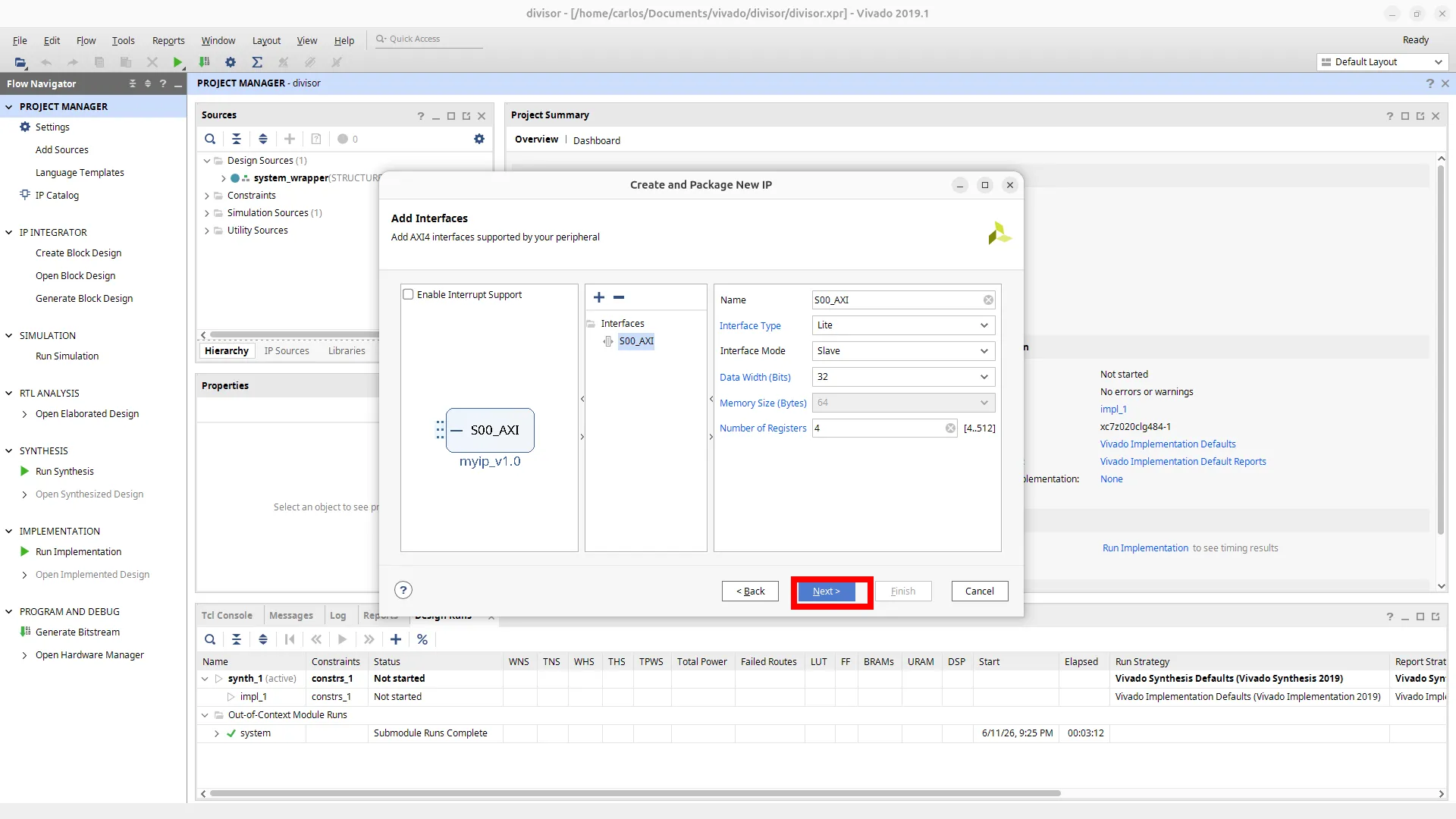The image size is (1456, 819).
Task: Switch to the Dashboard tab
Action: tap(597, 140)
